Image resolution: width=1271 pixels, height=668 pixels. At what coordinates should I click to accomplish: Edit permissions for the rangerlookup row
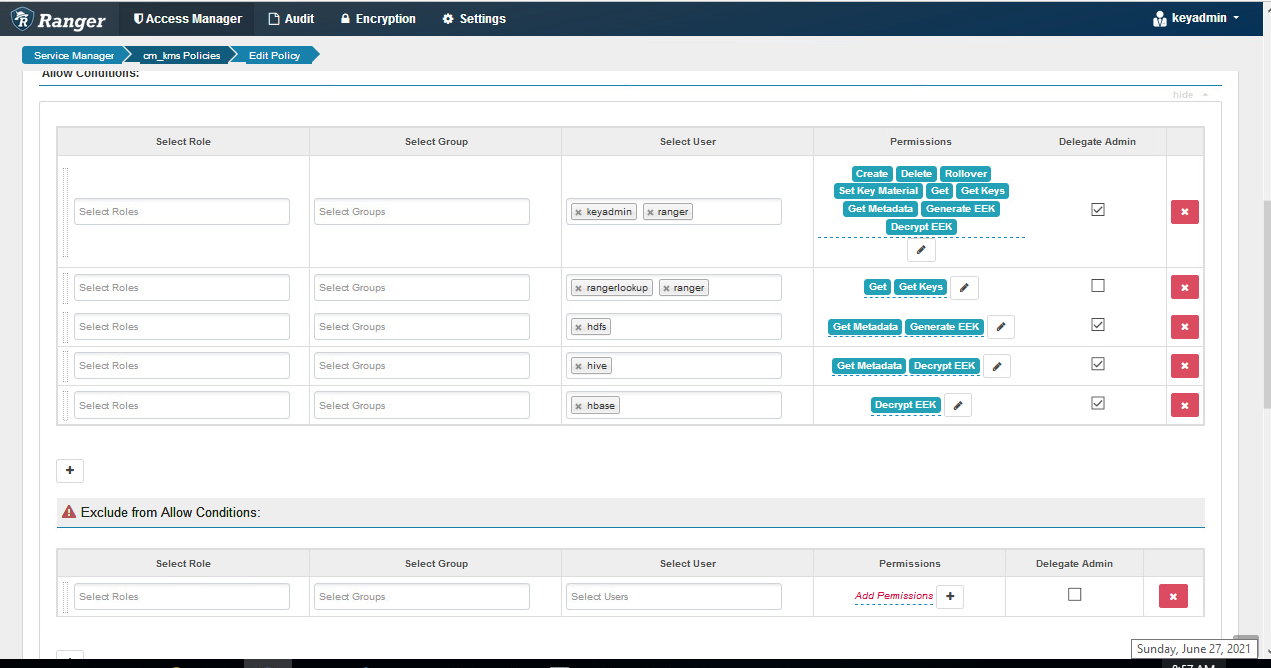pos(963,287)
